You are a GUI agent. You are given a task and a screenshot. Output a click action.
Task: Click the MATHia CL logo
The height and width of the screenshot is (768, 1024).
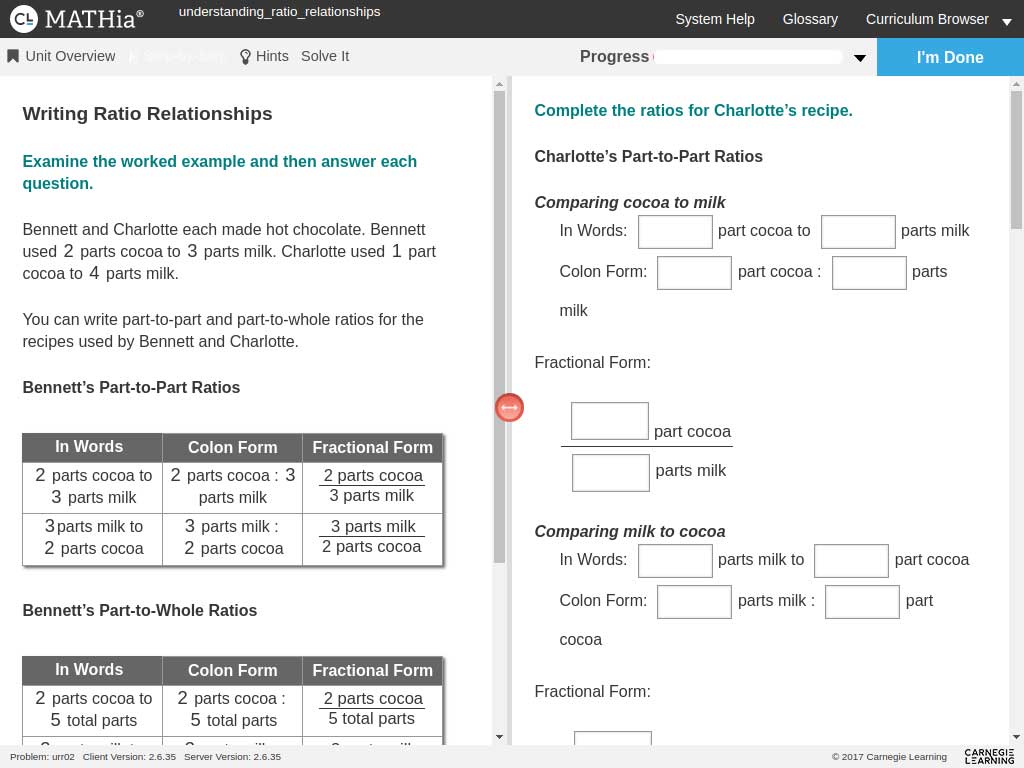click(76, 18)
